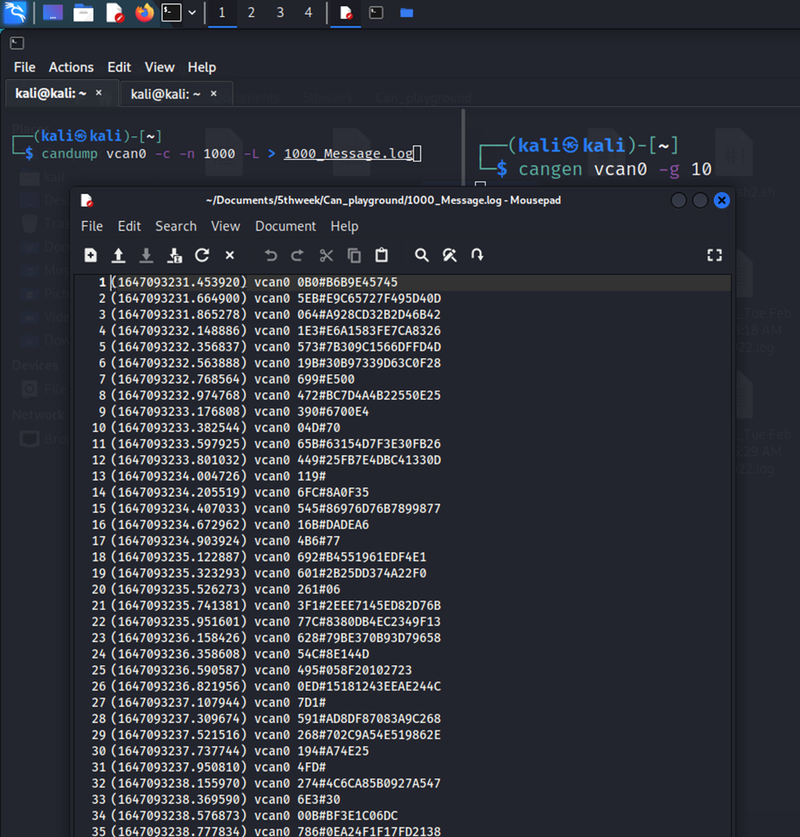800x837 pixels.
Task: Switch to workspace 3
Action: click(x=280, y=12)
